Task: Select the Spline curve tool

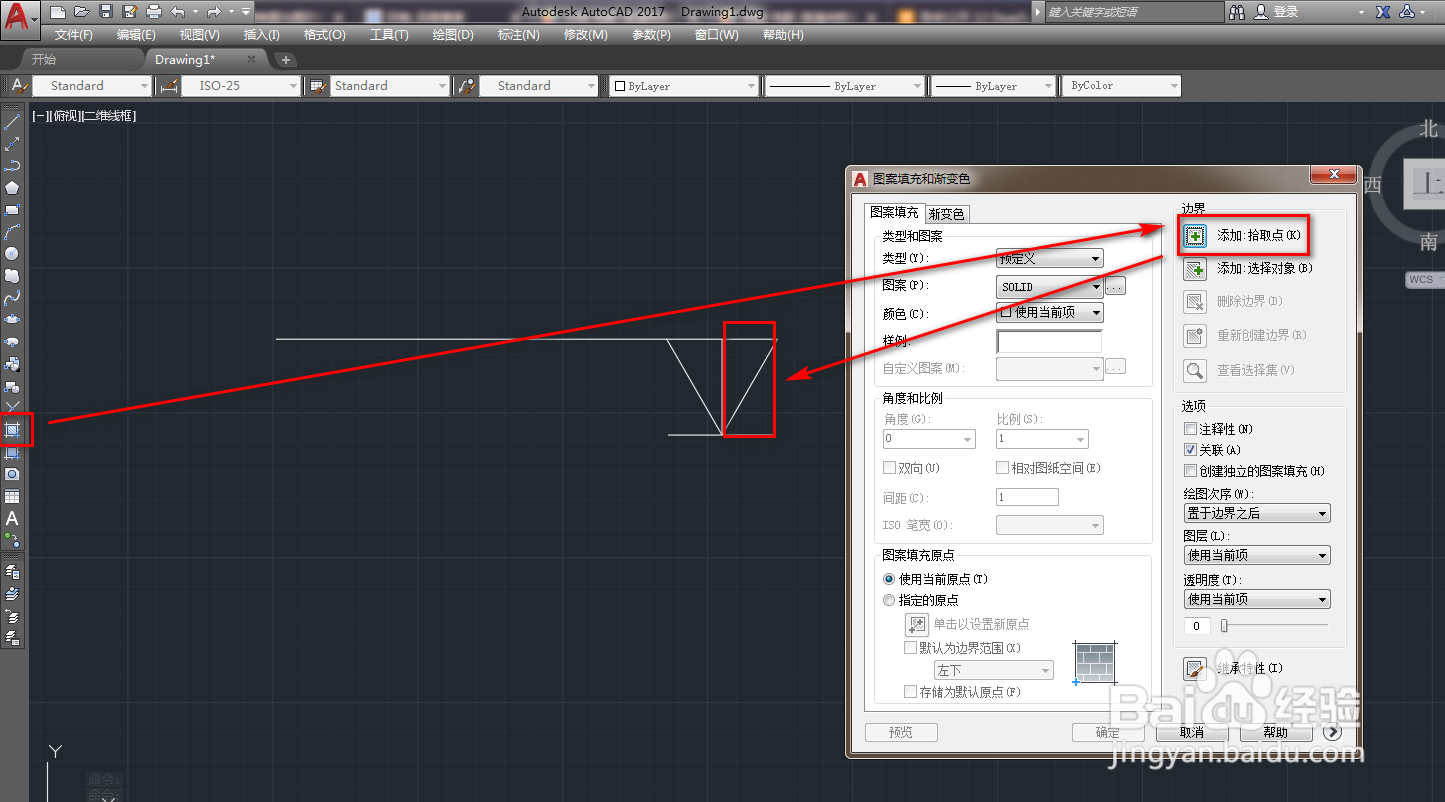Action: pos(13,298)
